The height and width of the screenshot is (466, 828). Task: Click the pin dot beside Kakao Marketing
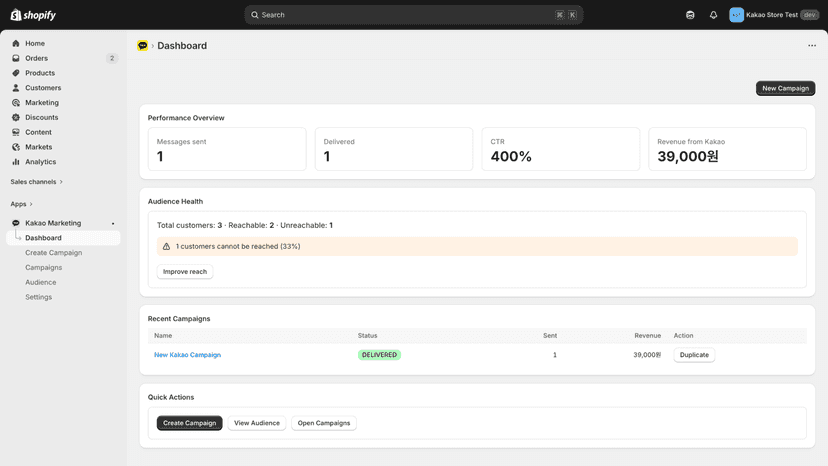pos(113,223)
